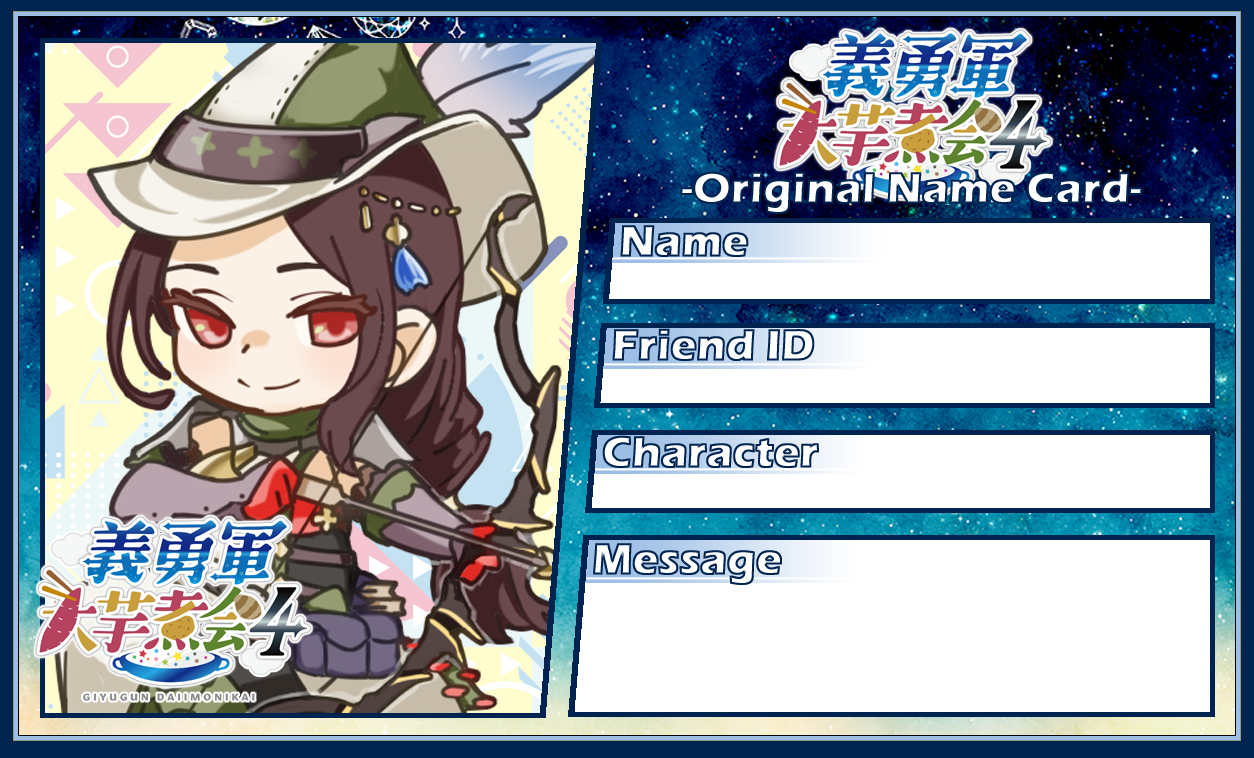This screenshot has width=1254, height=758.
Task: Click the Friend ID label heading
Action: (713, 346)
